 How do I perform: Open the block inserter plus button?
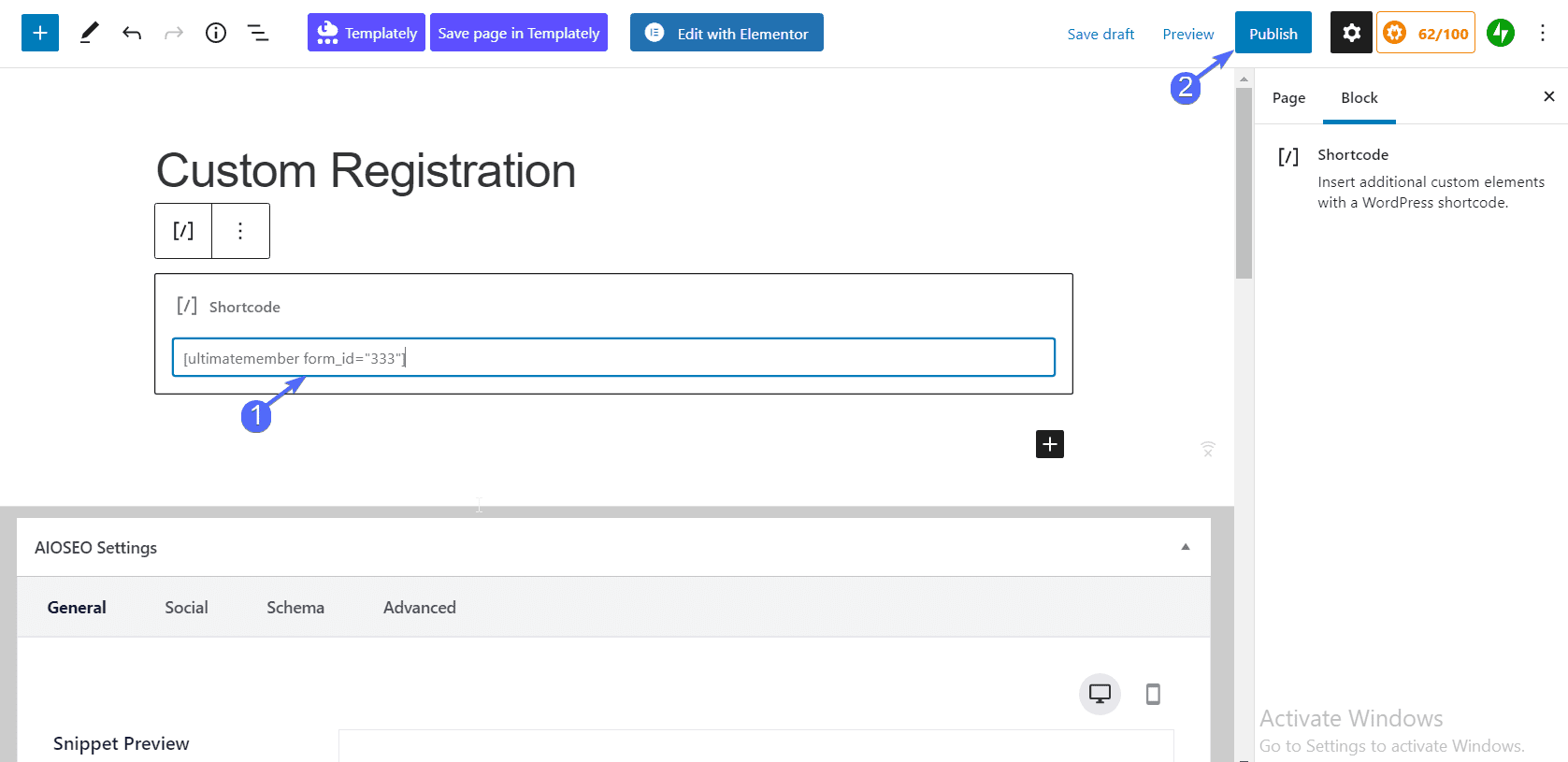point(40,33)
